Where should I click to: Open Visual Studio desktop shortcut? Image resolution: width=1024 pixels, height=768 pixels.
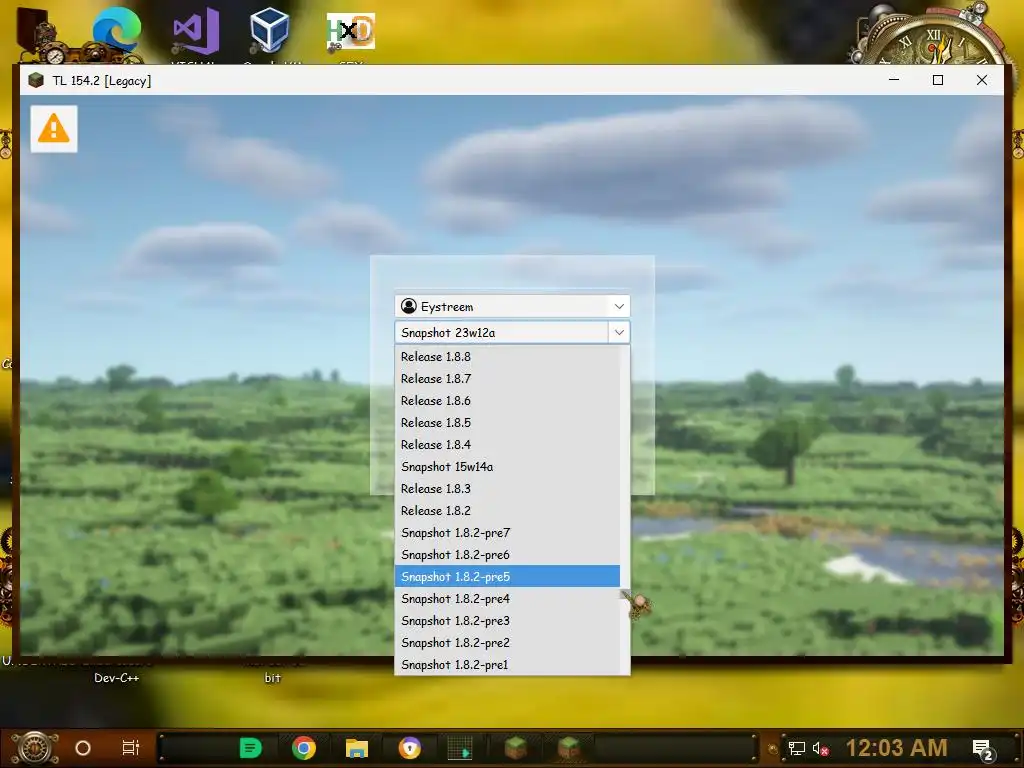coord(195,31)
